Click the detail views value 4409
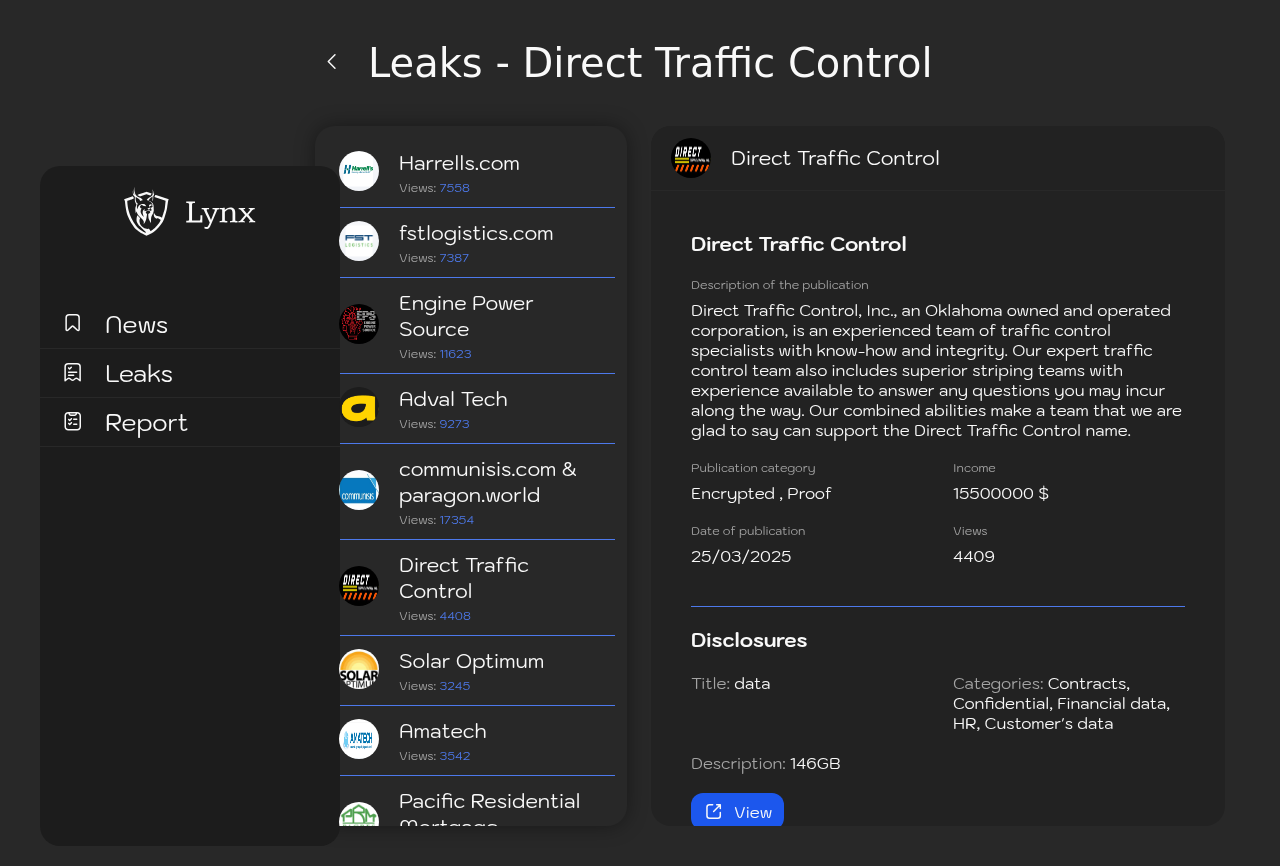Viewport: 1280px width, 866px height. click(974, 557)
